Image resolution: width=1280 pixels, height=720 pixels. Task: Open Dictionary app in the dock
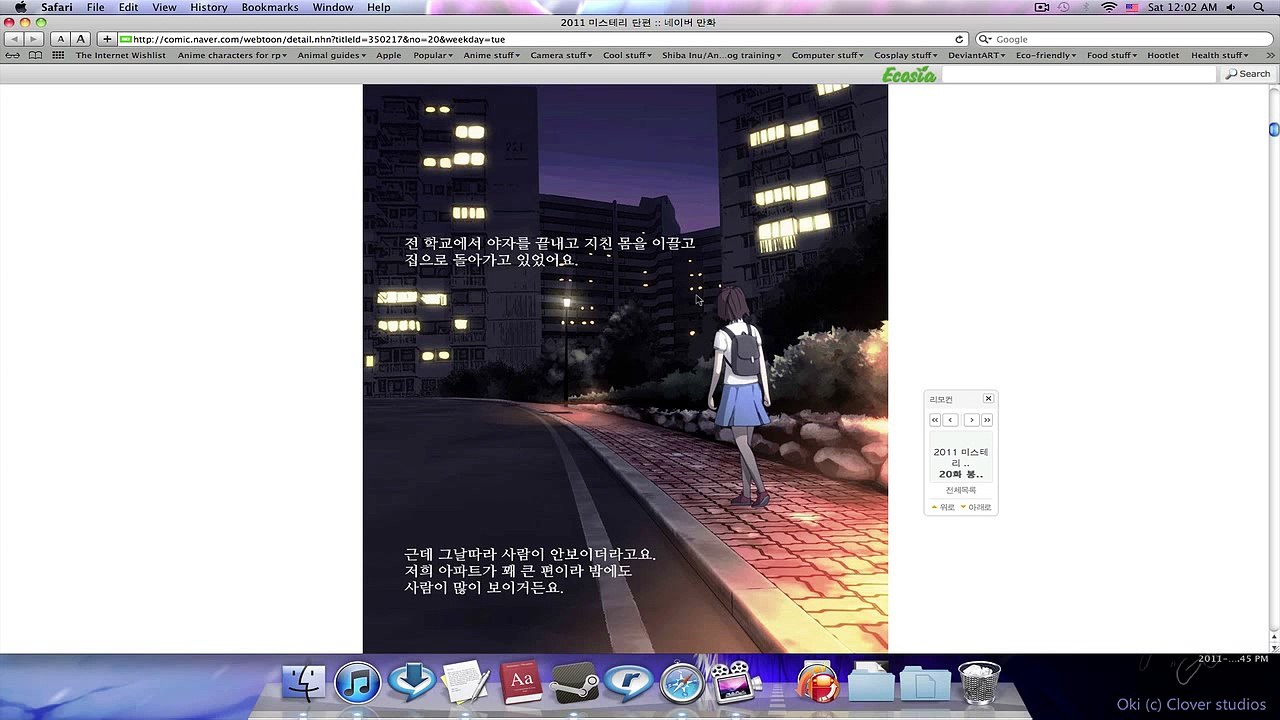(x=520, y=683)
